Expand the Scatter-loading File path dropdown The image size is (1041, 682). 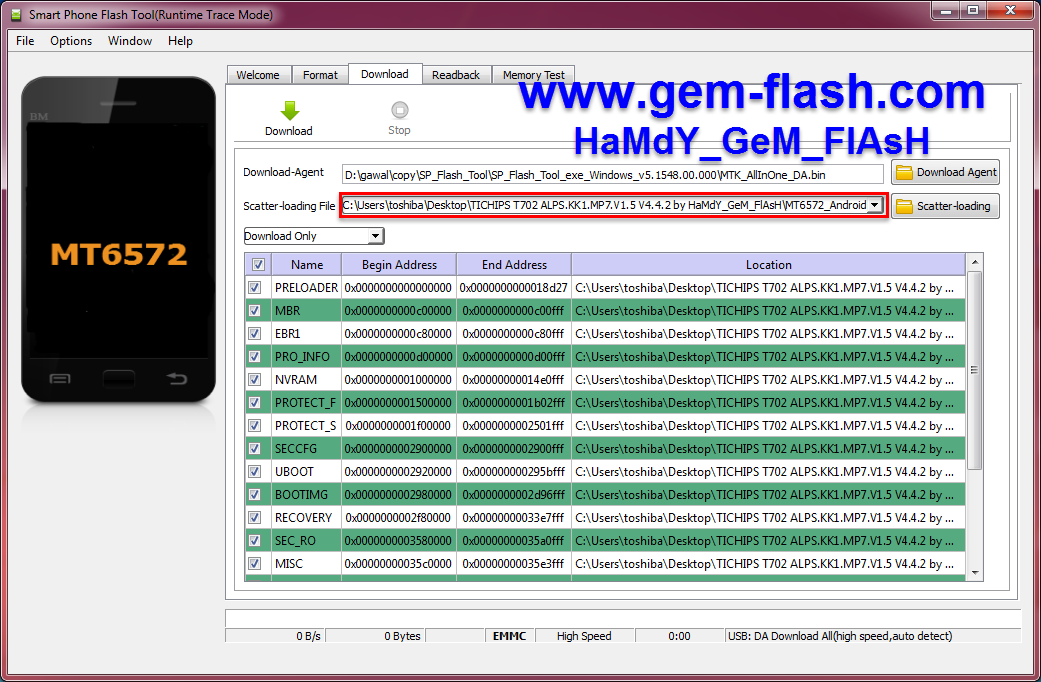[875, 205]
